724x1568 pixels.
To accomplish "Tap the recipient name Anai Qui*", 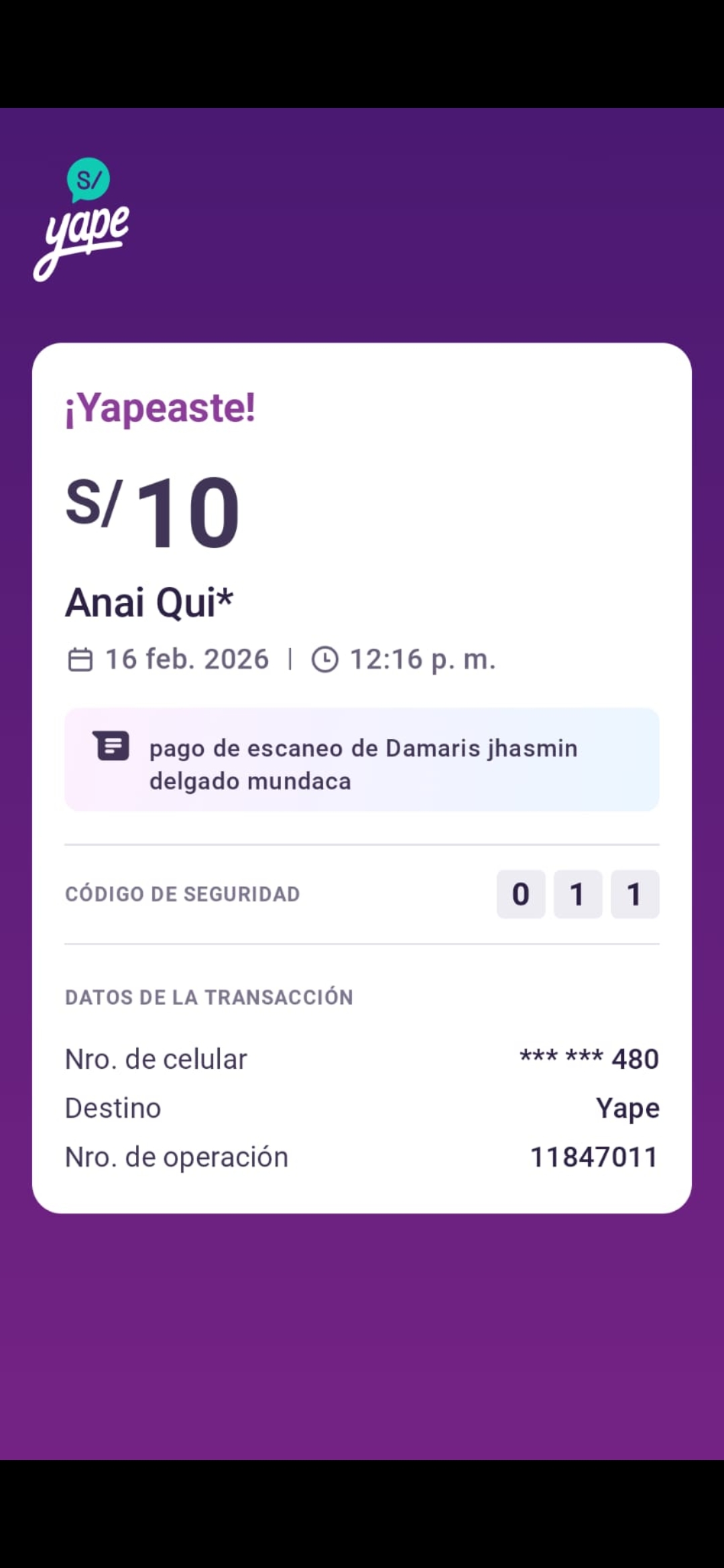I will pyautogui.click(x=149, y=602).
